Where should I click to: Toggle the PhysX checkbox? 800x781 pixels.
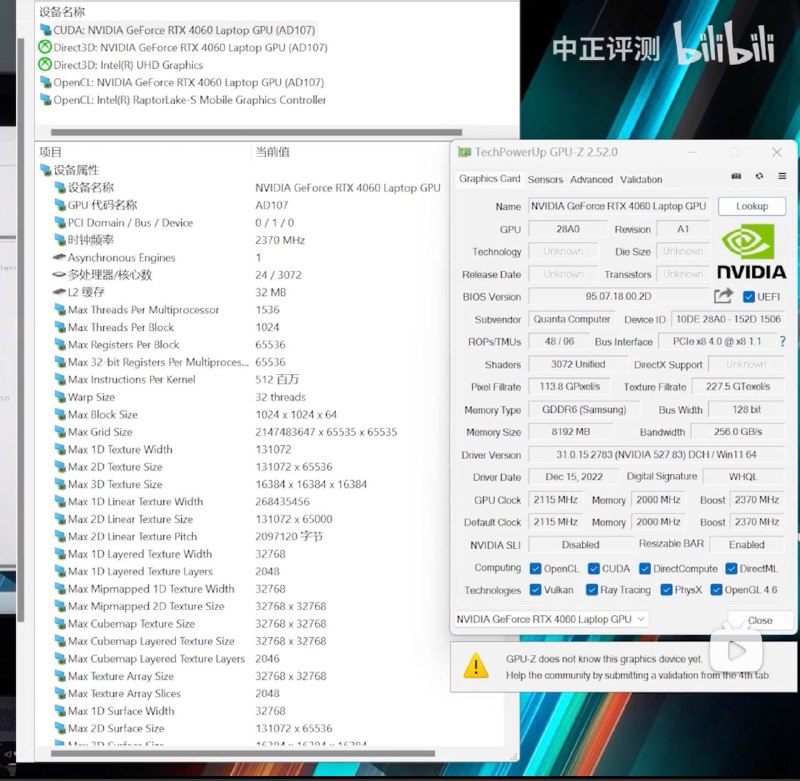coord(666,590)
